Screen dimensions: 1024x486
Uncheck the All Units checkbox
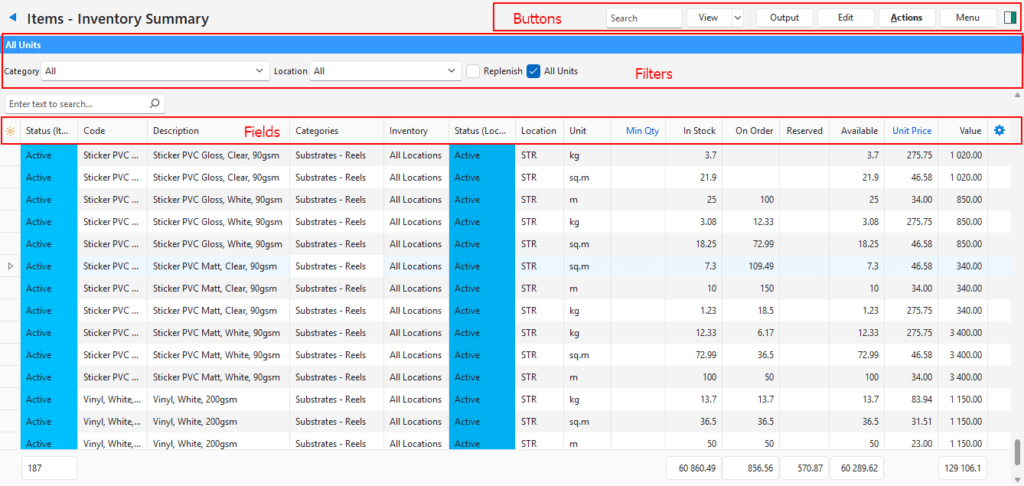click(x=534, y=71)
